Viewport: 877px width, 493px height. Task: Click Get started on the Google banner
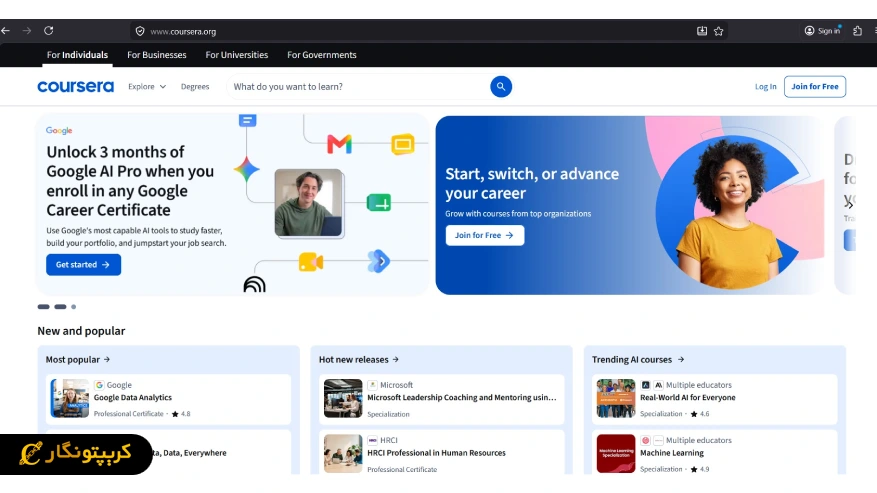[83, 265]
